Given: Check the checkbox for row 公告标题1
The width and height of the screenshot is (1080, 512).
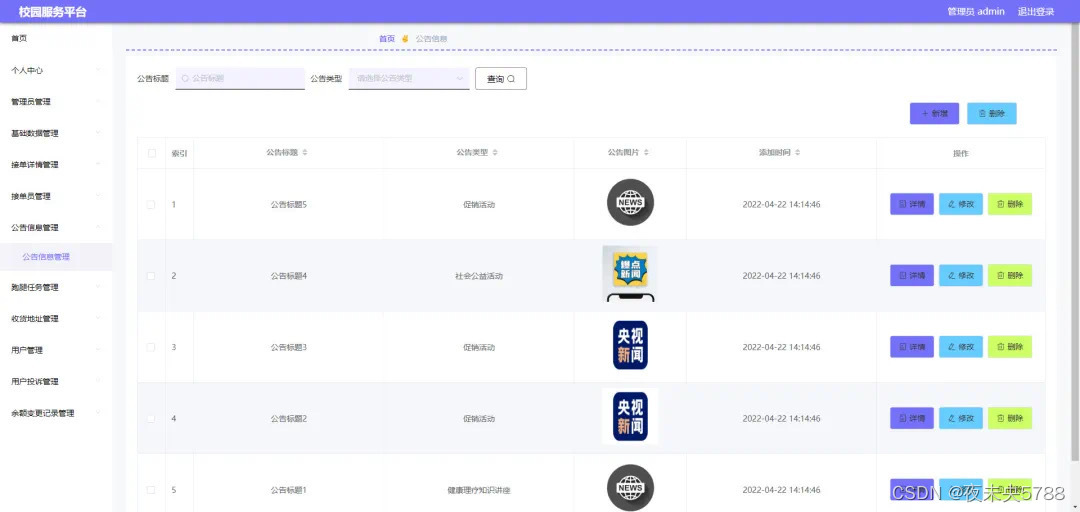Looking at the screenshot, I should point(151,490).
